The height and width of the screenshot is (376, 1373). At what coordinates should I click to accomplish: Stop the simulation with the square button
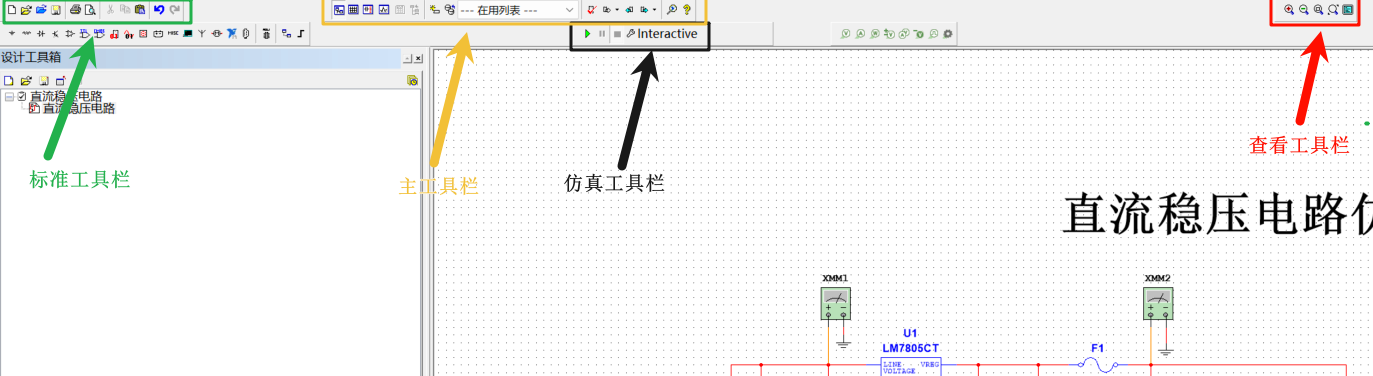617,34
